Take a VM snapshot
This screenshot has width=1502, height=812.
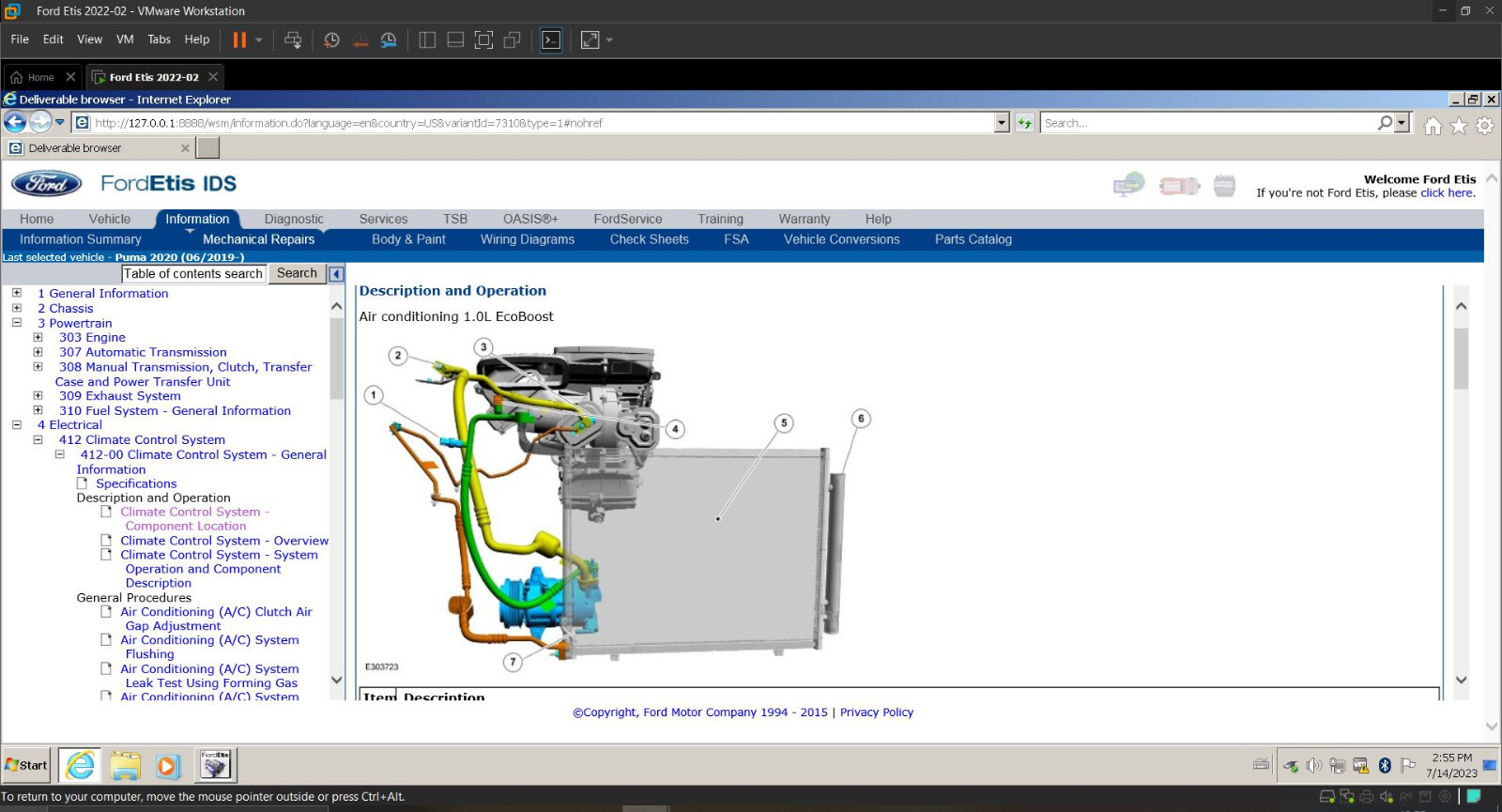[331, 39]
